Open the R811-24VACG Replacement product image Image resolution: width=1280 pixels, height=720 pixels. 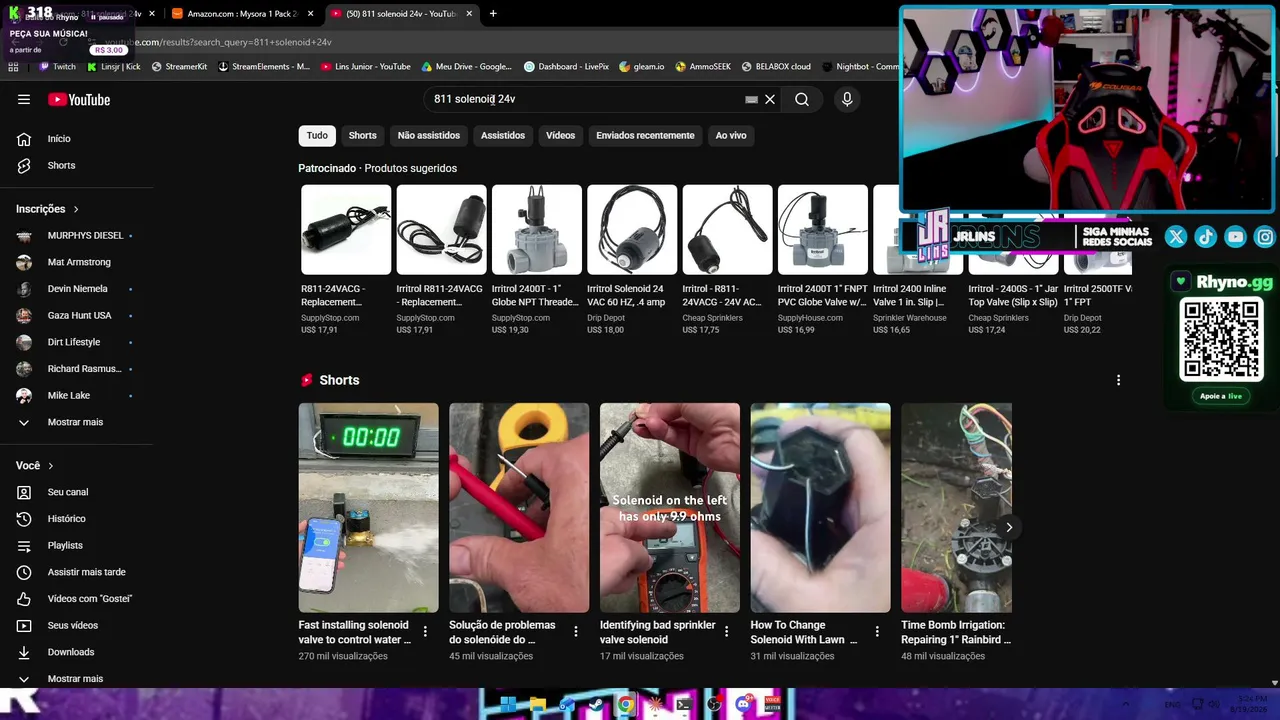pos(346,230)
